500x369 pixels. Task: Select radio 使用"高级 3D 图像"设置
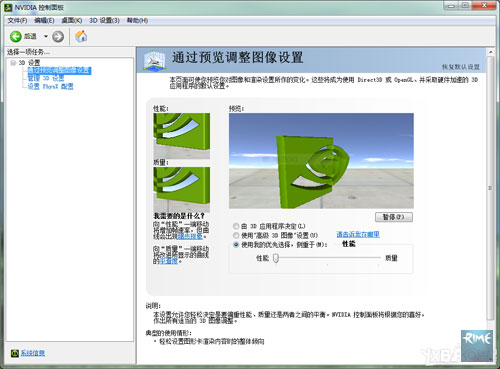236,236
